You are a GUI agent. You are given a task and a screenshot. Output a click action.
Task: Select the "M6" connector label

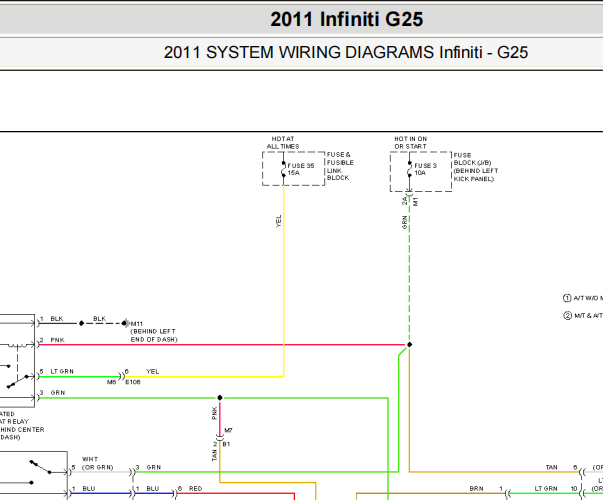point(112,382)
